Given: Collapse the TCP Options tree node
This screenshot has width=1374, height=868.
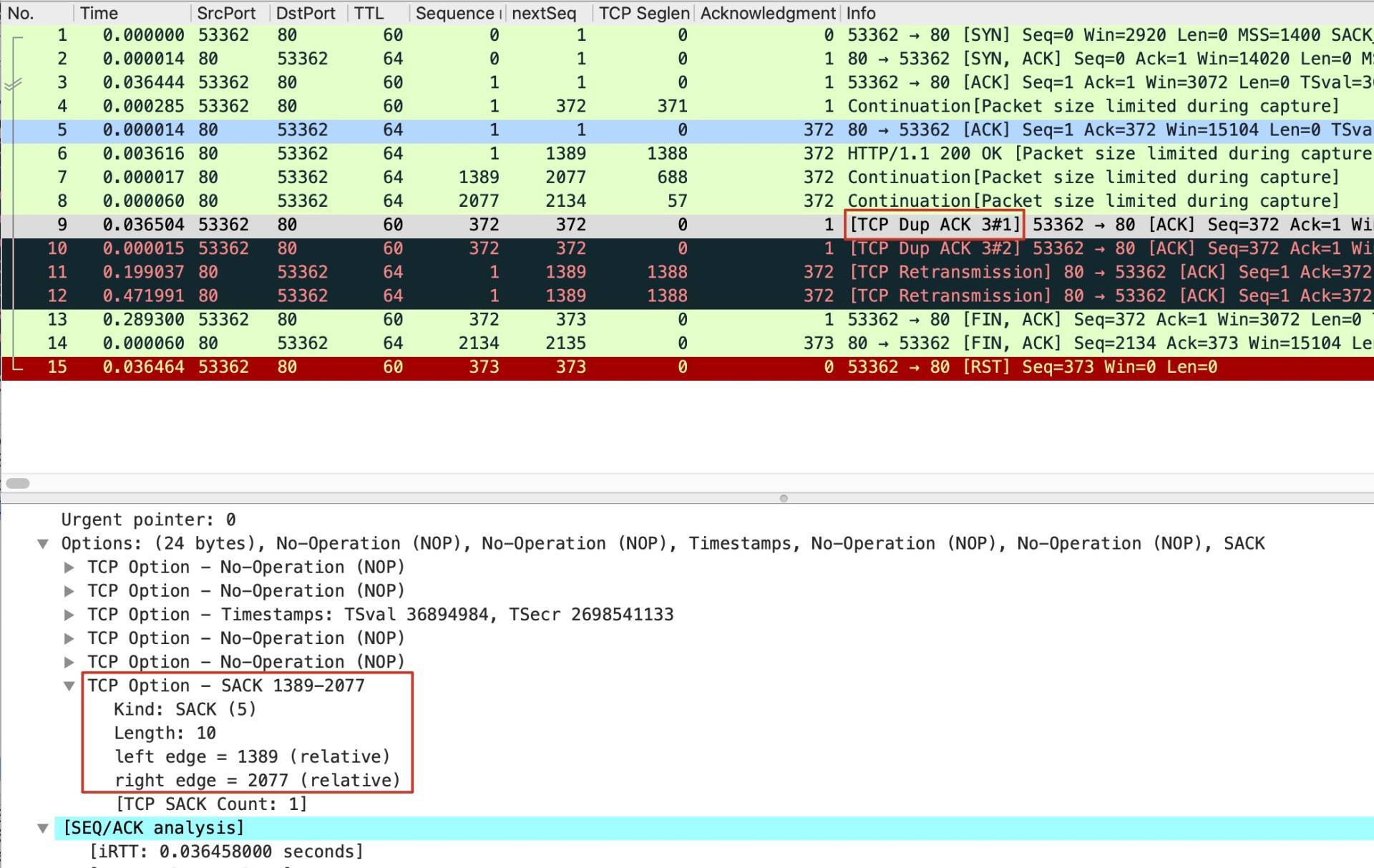Looking at the screenshot, I should pyautogui.click(x=43, y=544).
